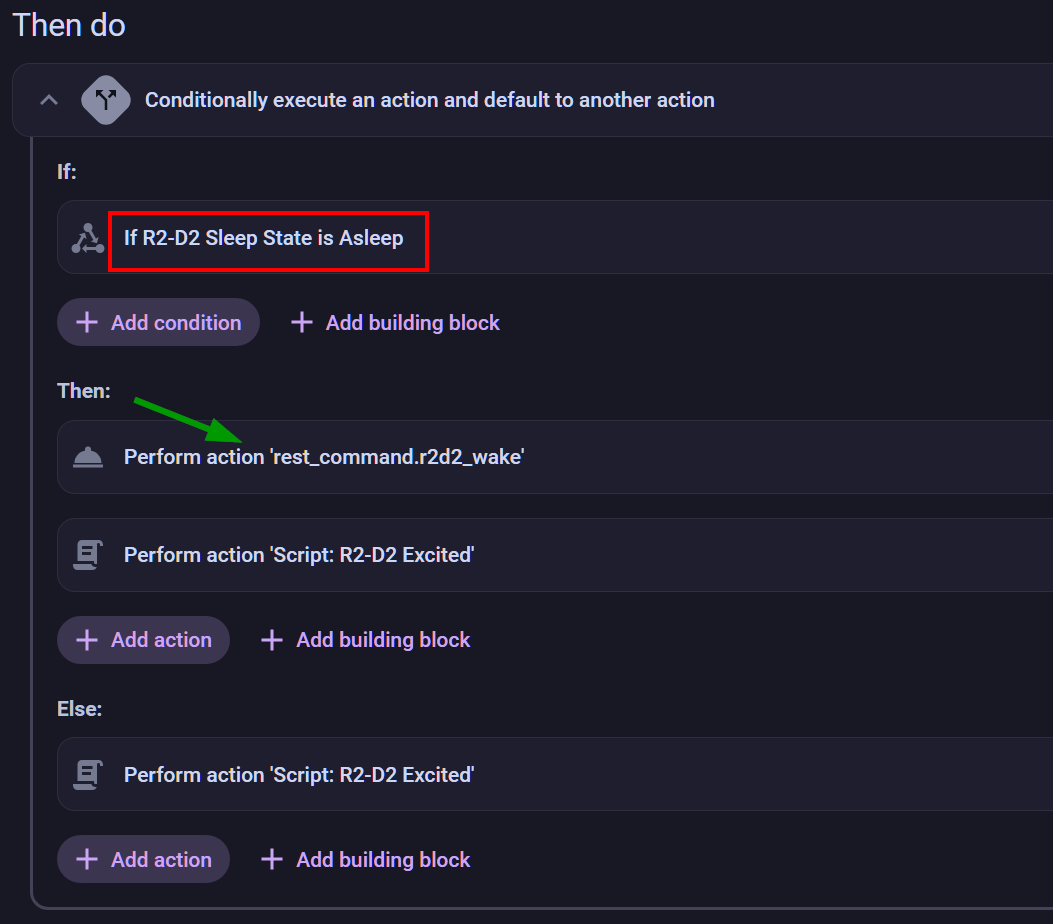Click Add building block under Then section

click(x=365, y=640)
